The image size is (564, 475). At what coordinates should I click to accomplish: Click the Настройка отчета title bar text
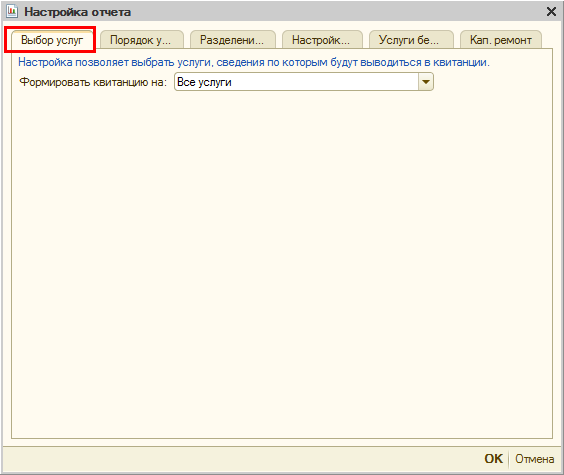point(78,12)
